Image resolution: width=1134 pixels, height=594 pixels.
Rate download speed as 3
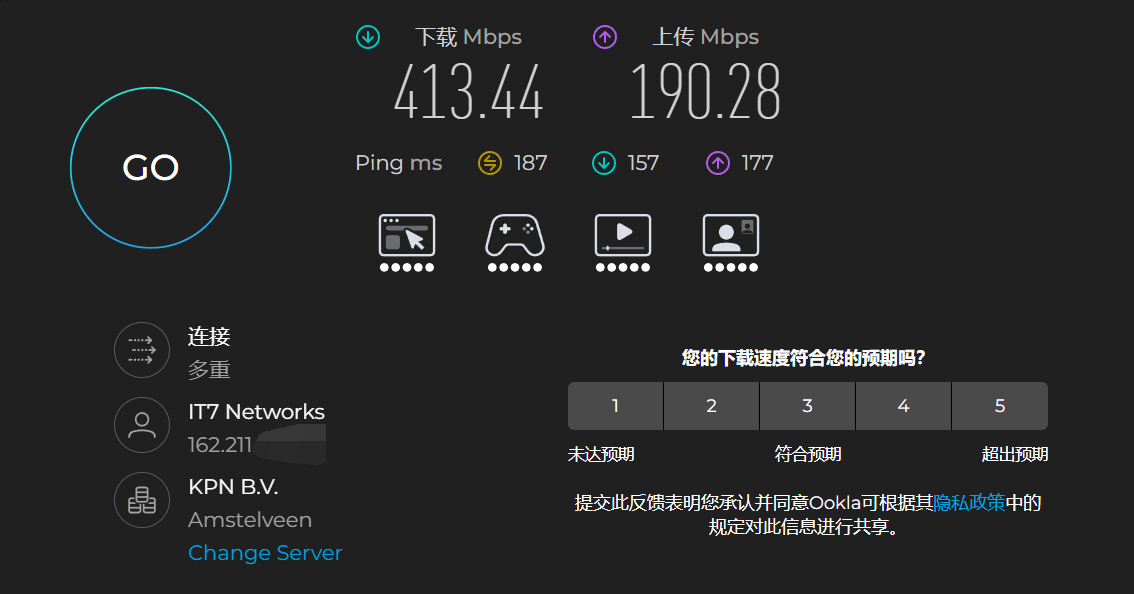(808, 406)
